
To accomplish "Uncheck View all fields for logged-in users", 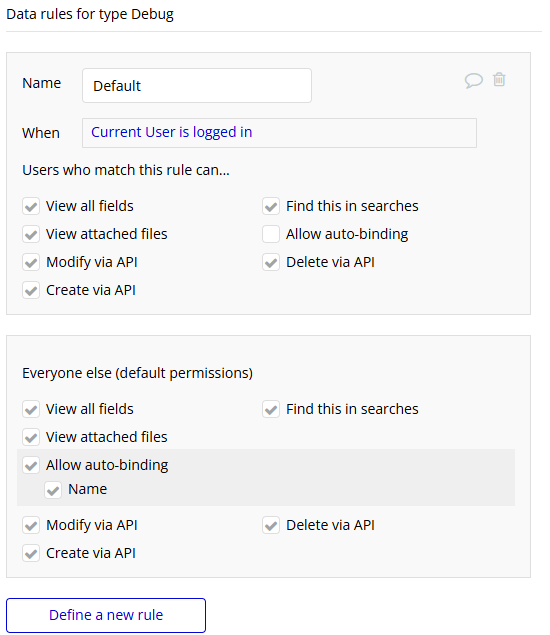I will (x=31, y=206).
